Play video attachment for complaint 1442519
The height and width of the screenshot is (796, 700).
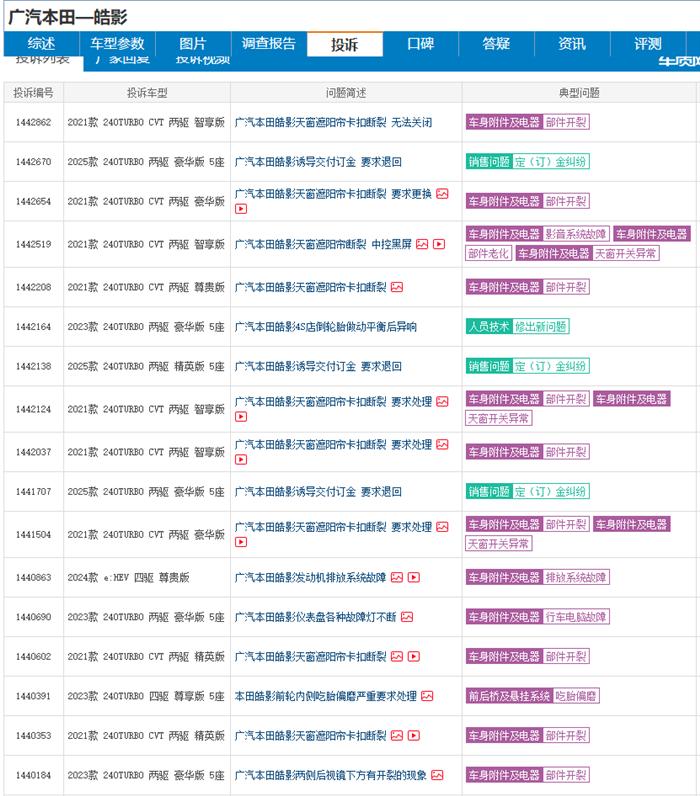click(439, 244)
